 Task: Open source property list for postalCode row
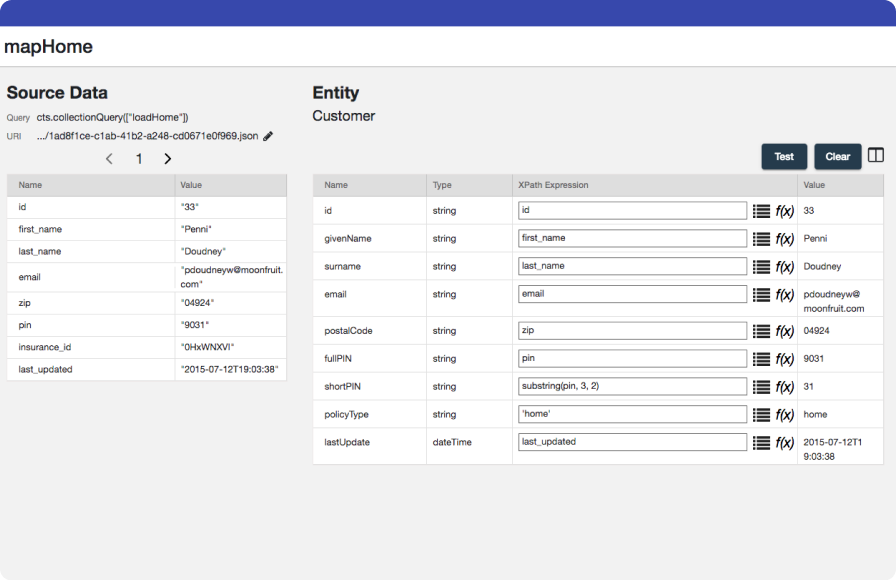tap(761, 331)
